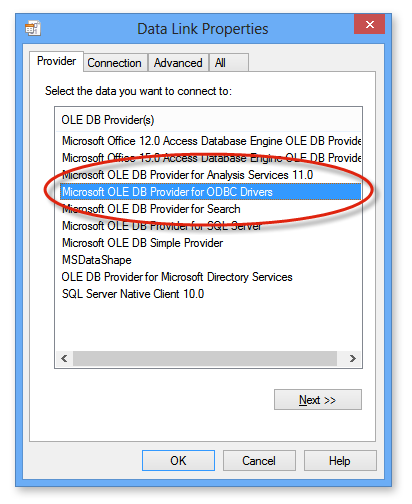Select Microsoft OLE DB Provider for Search
The image size is (412, 504).
[211, 209]
